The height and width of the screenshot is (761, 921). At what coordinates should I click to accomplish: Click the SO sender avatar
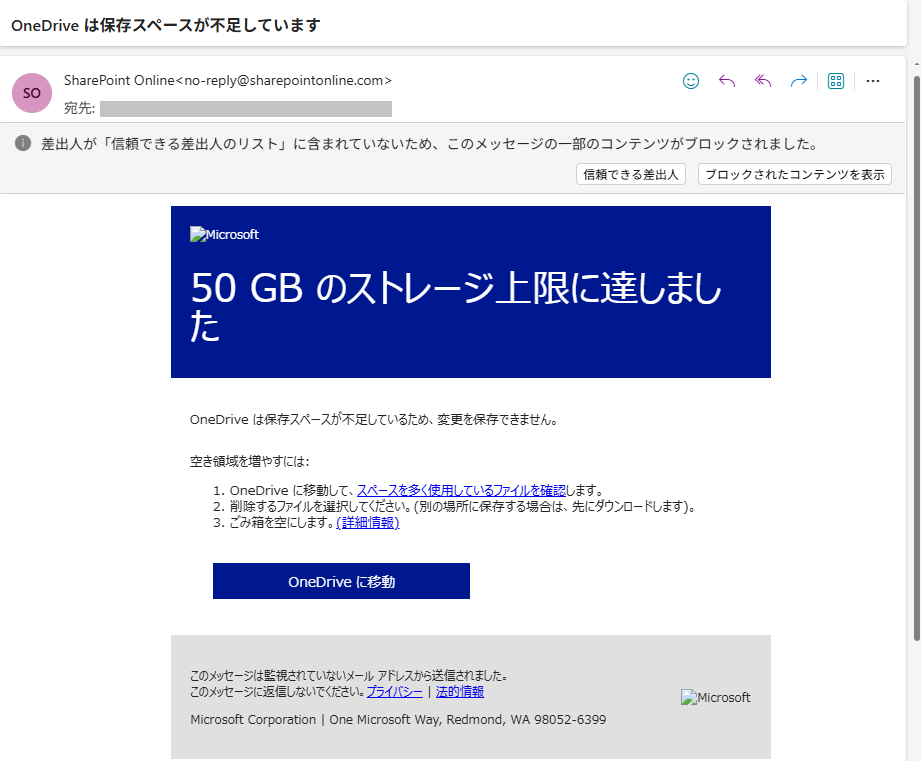[32, 93]
